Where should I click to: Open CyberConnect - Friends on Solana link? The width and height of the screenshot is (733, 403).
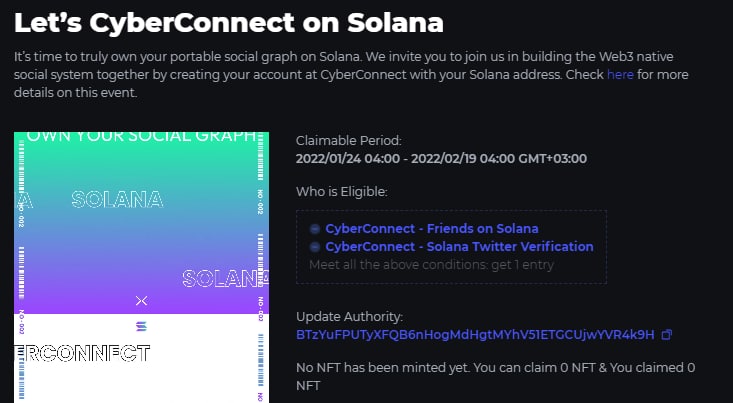click(431, 229)
